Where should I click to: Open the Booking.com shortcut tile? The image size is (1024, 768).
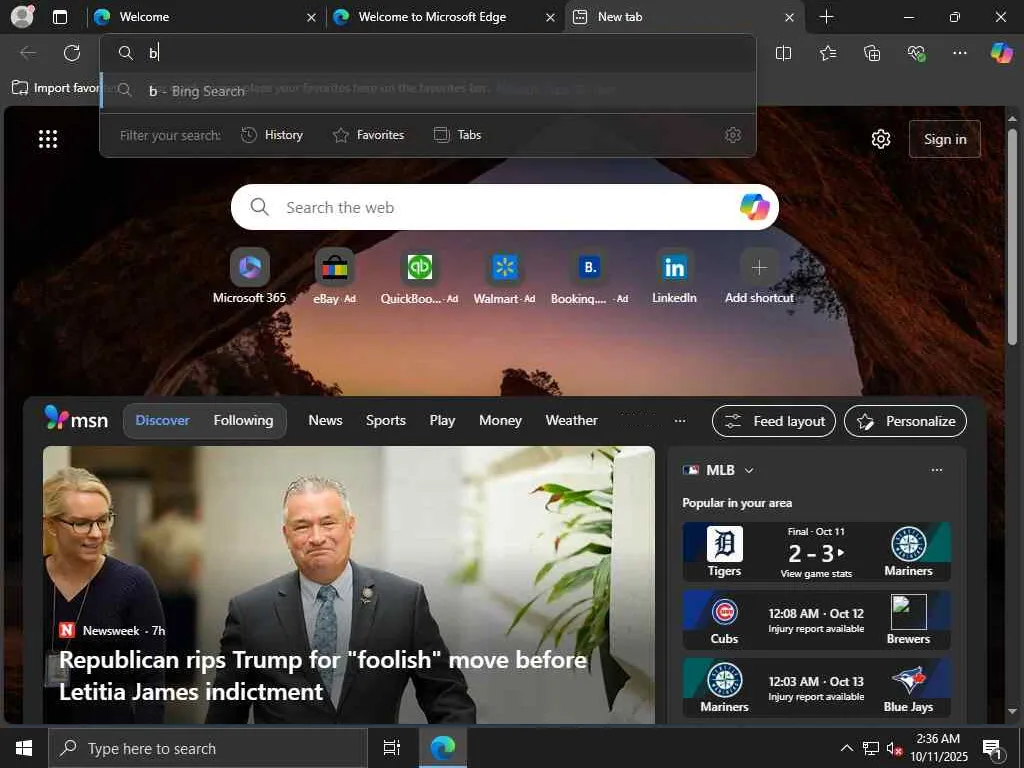(x=589, y=276)
